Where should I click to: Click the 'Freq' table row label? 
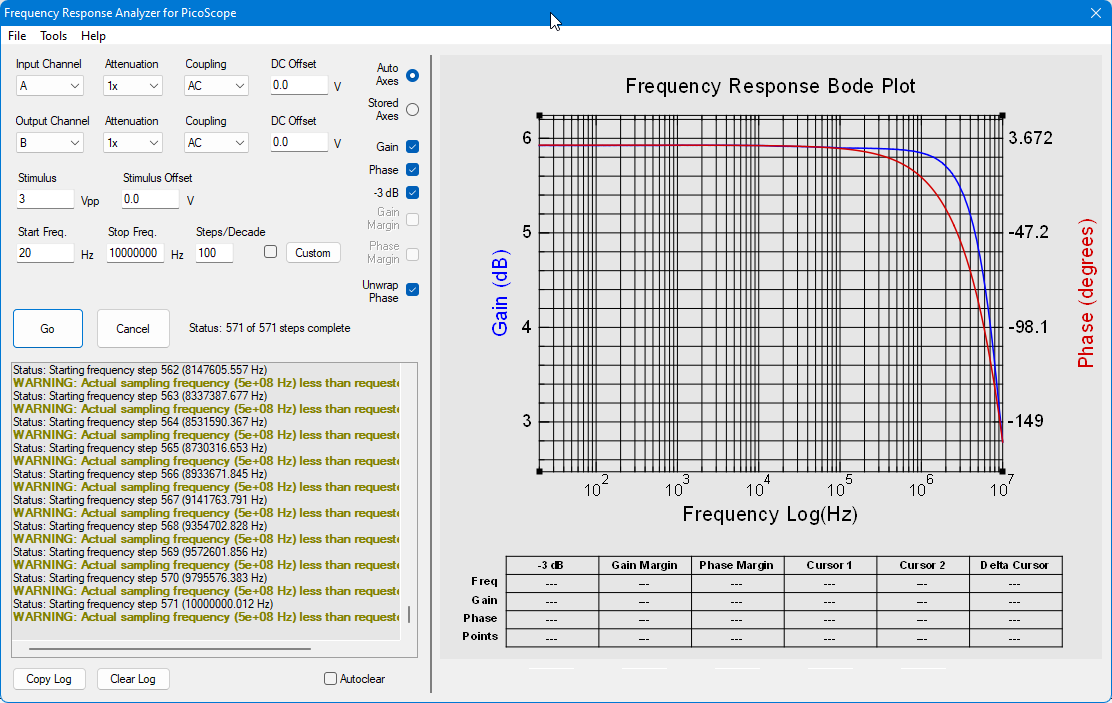point(484,582)
